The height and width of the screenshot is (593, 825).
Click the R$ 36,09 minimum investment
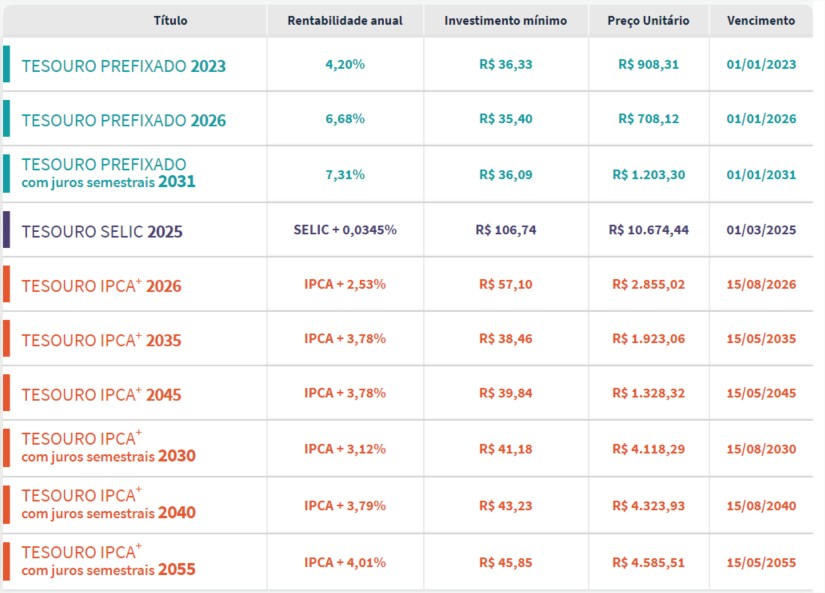[x=506, y=175]
